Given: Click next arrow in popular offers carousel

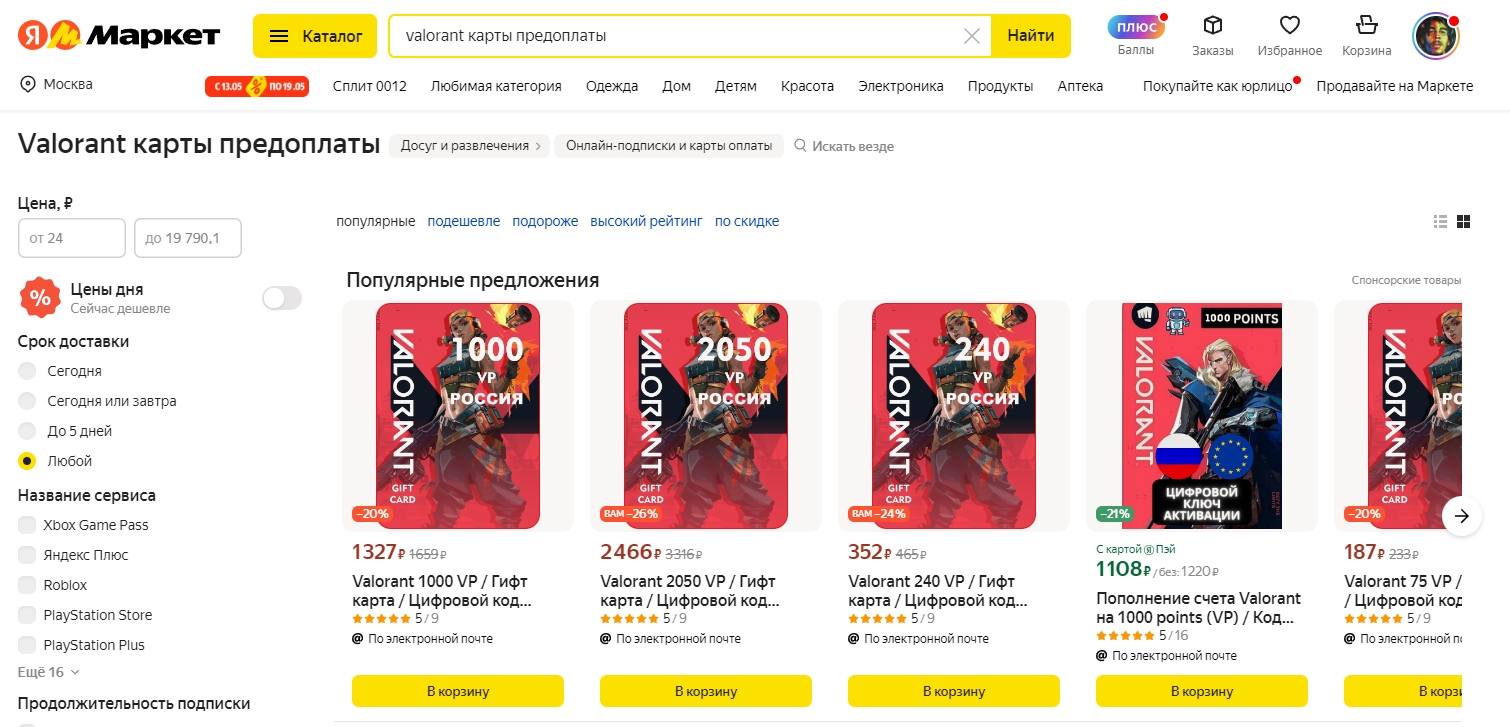Looking at the screenshot, I should point(1462,516).
